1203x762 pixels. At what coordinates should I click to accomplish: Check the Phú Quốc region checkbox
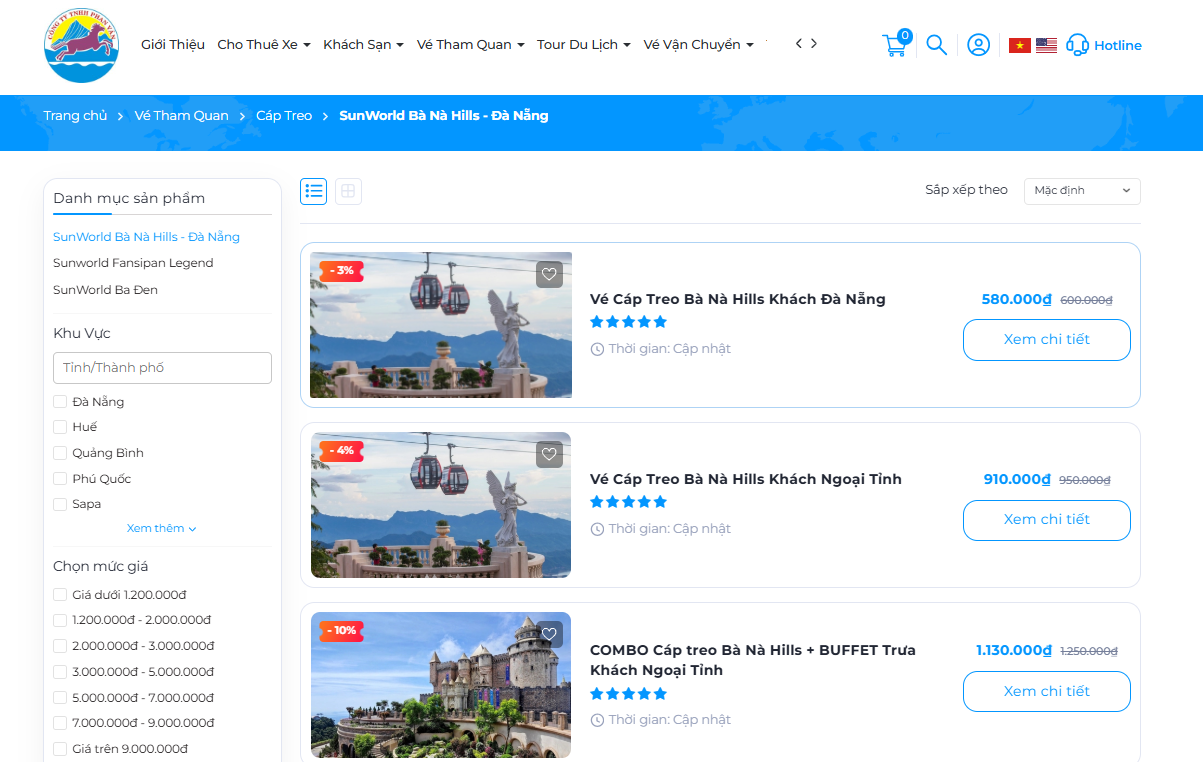(x=60, y=479)
